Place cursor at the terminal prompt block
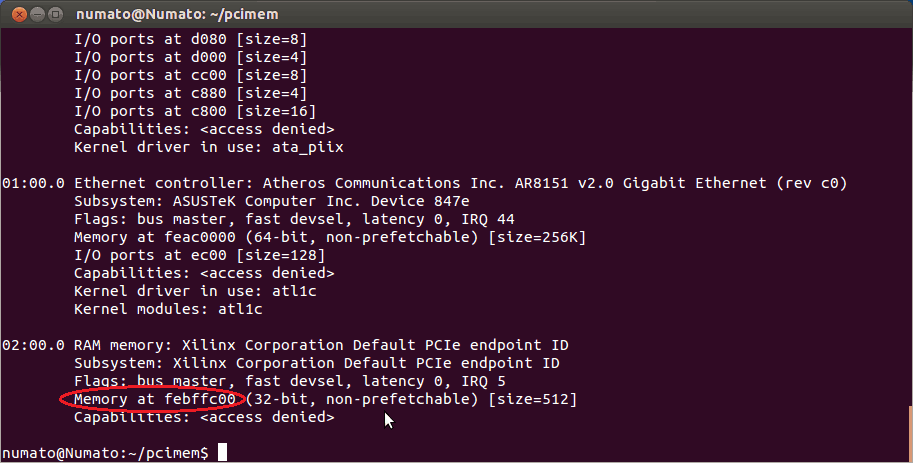The height and width of the screenshot is (463, 913). click(221, 453)
